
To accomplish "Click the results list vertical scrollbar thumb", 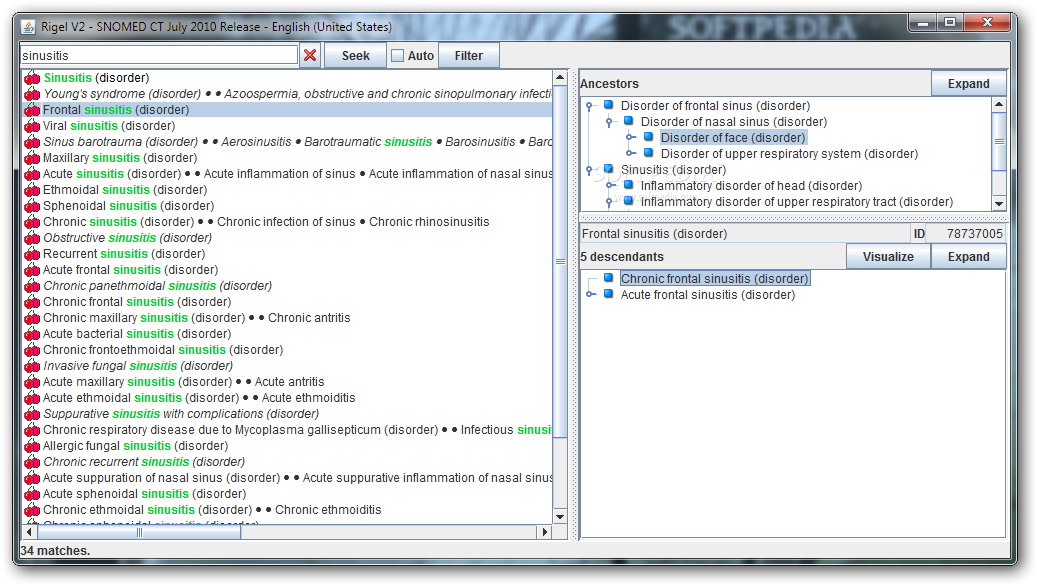I will coord(560,261).
